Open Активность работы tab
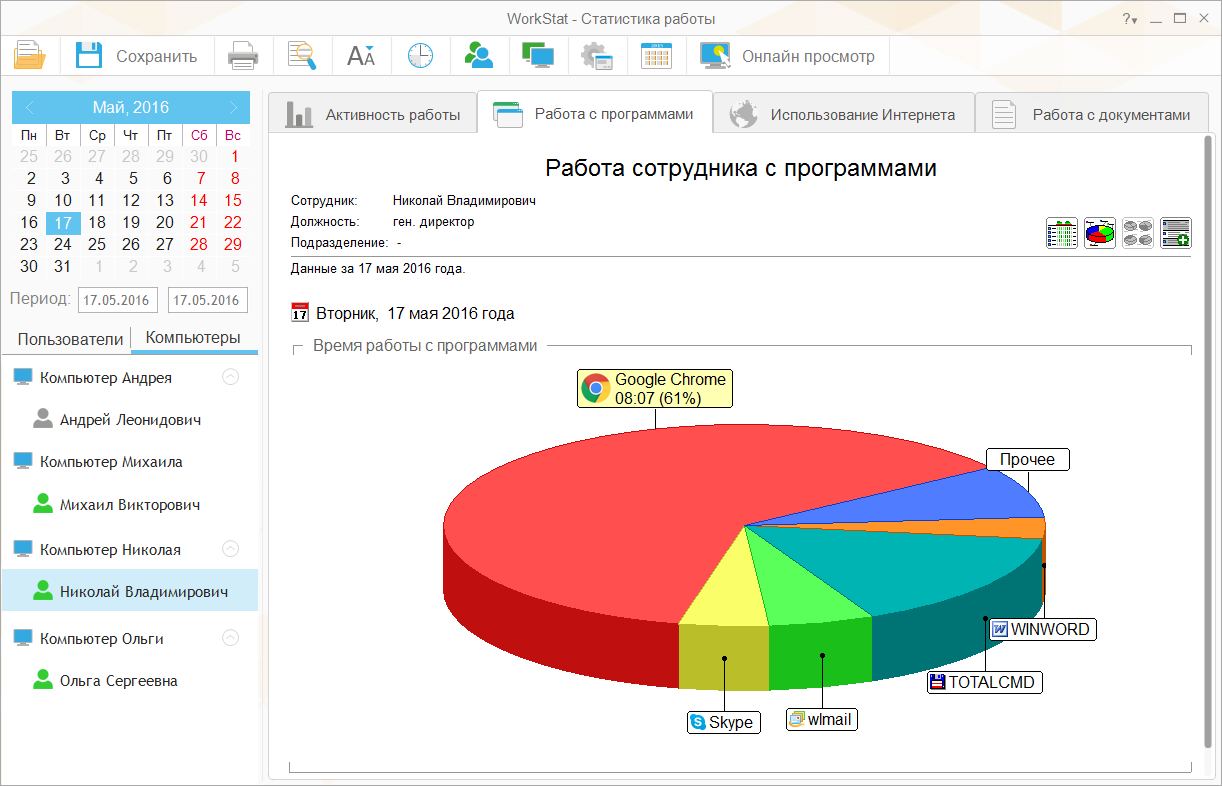The height and width of the screenshot is (786, 1222). click(x=372, y=115)
